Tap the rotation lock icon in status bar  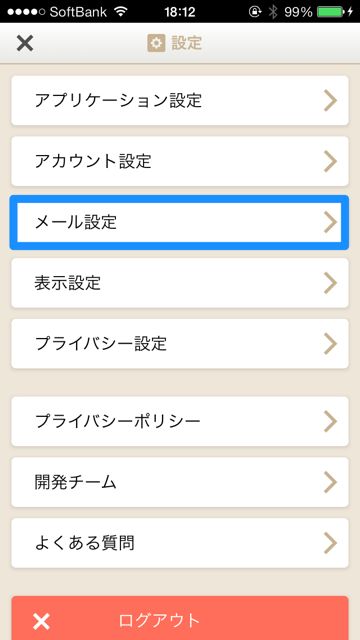(255, 11)
